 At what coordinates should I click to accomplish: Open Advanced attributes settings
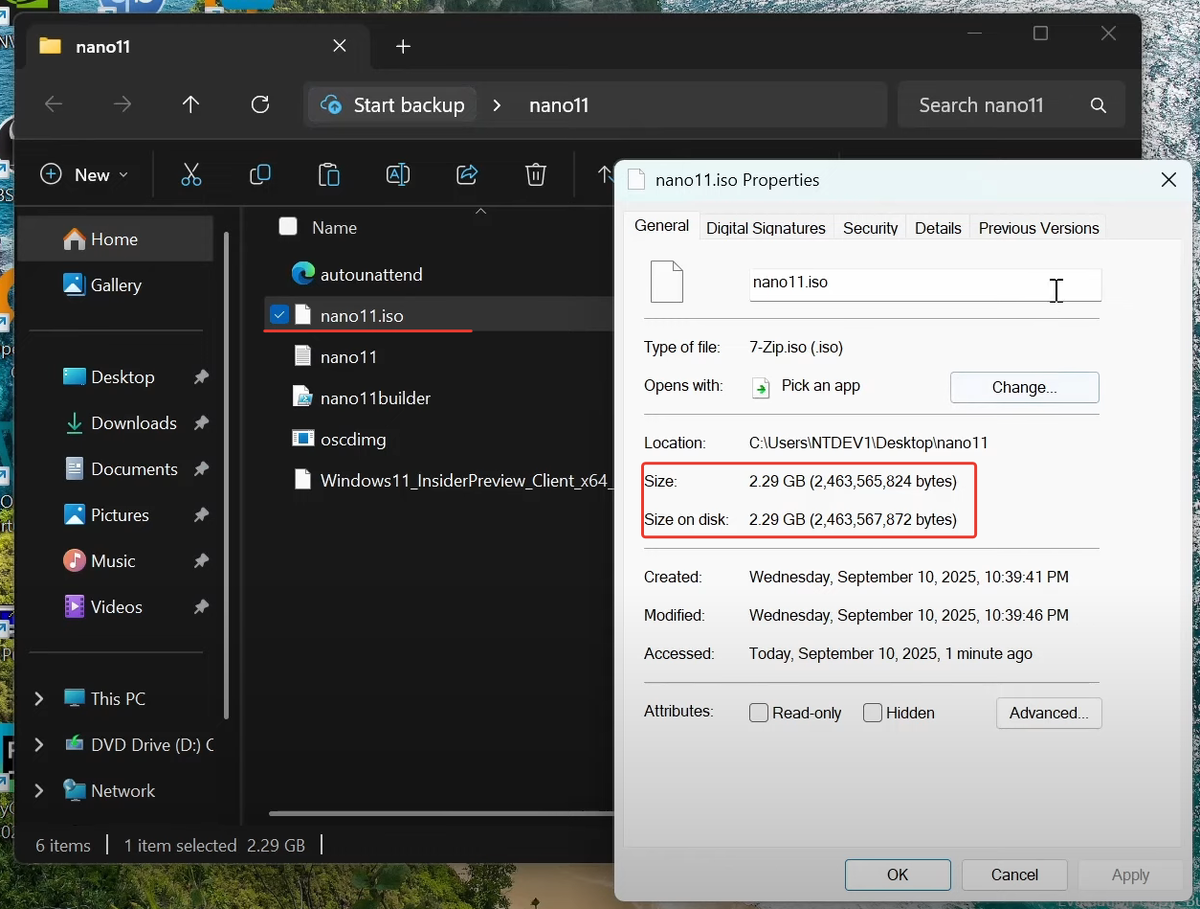pyautogui.click(x=1048, y=713)
